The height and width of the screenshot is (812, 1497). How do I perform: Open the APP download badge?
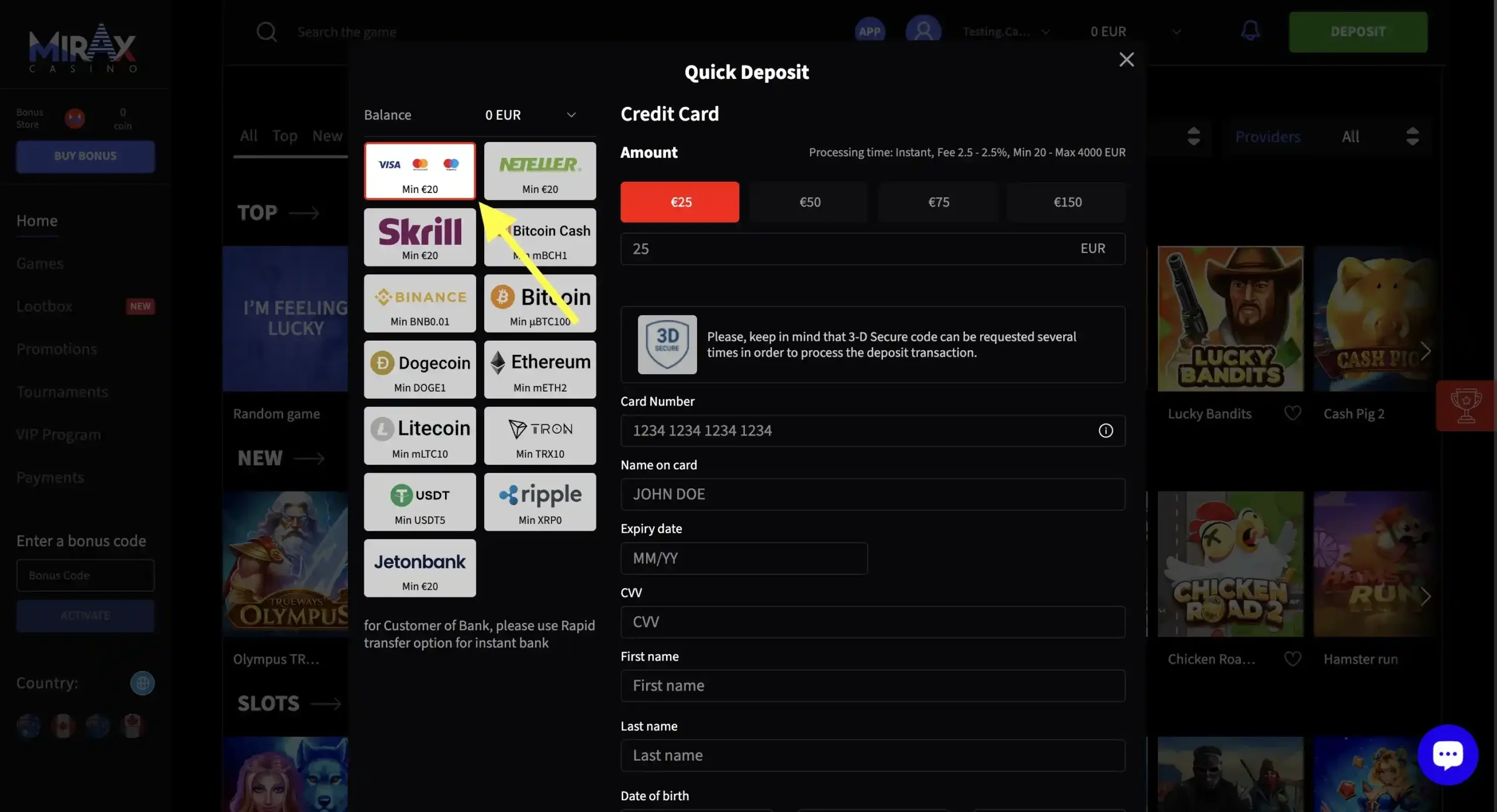[870, 32]
